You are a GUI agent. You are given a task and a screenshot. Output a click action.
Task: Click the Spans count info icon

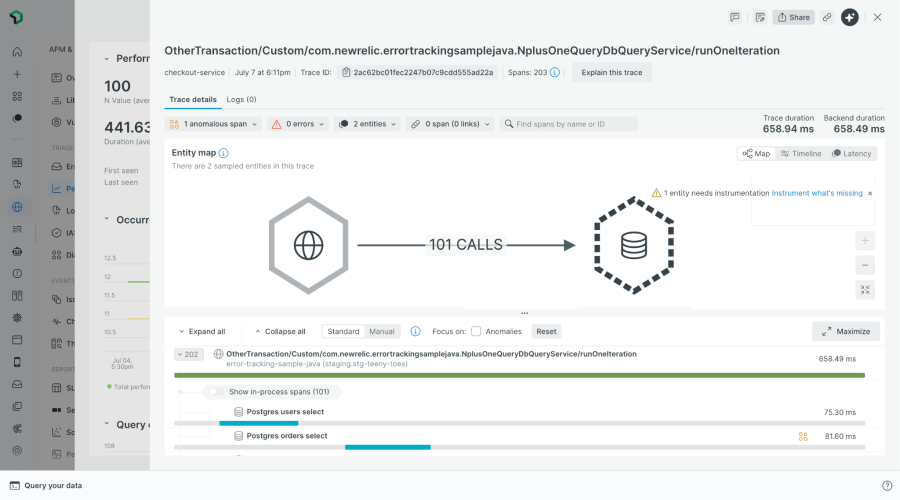coord(555,72)
